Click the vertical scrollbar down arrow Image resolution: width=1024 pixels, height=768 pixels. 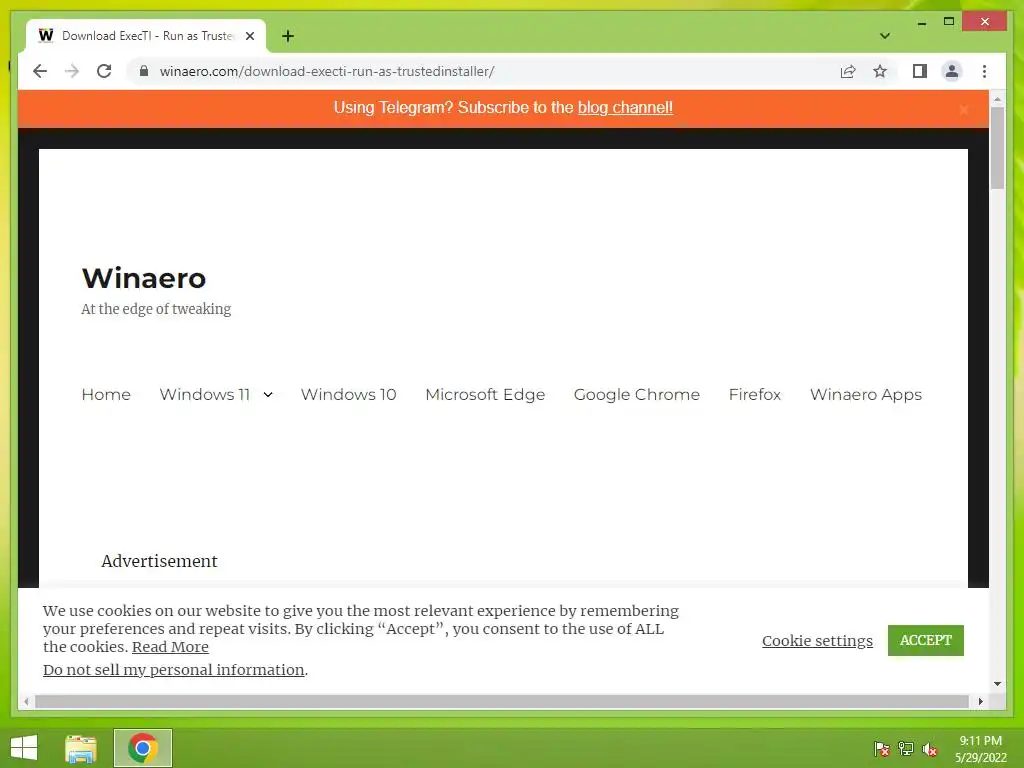tap(997, 684)
